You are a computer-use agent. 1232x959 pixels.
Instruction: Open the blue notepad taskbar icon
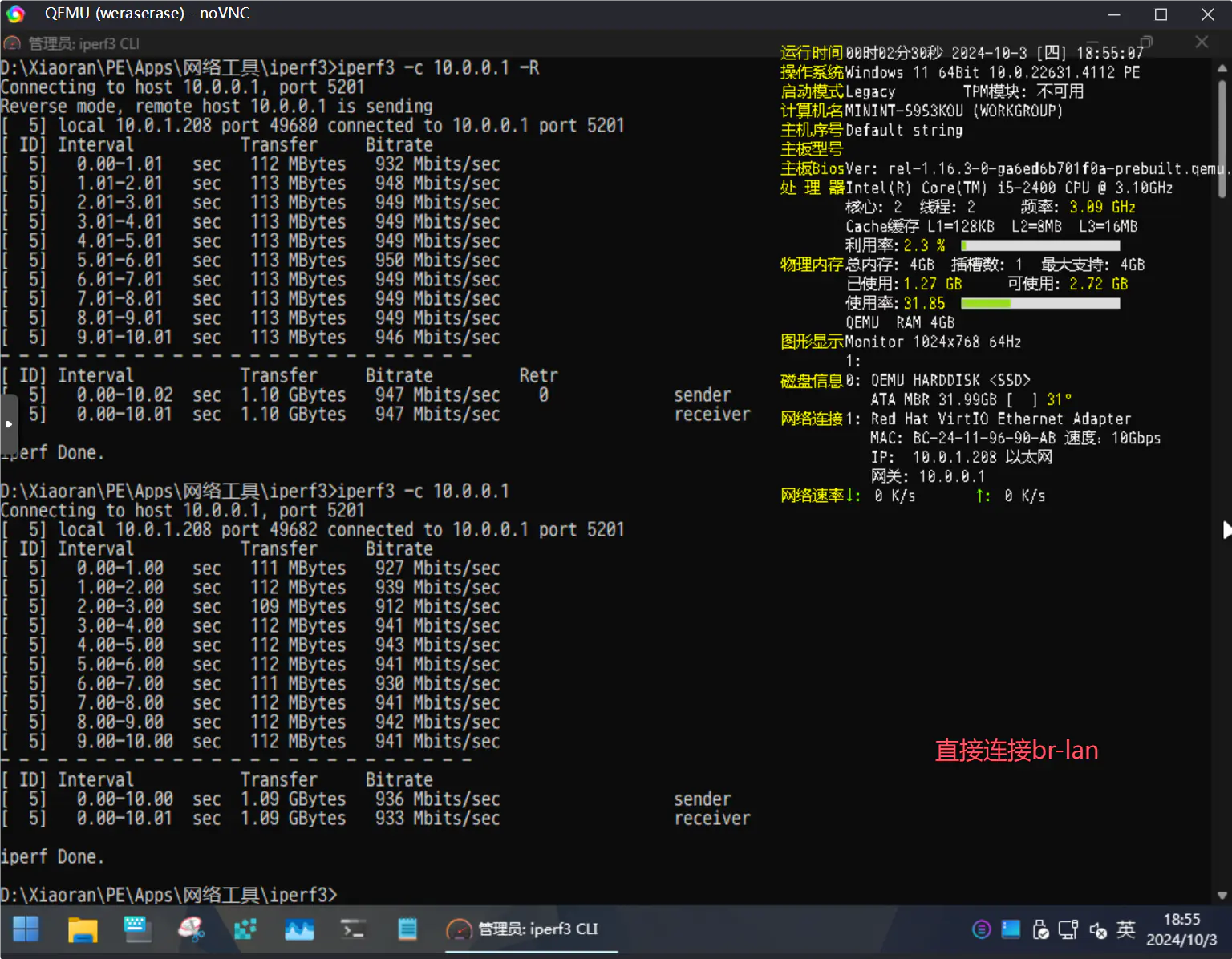(x=407, y=929)
